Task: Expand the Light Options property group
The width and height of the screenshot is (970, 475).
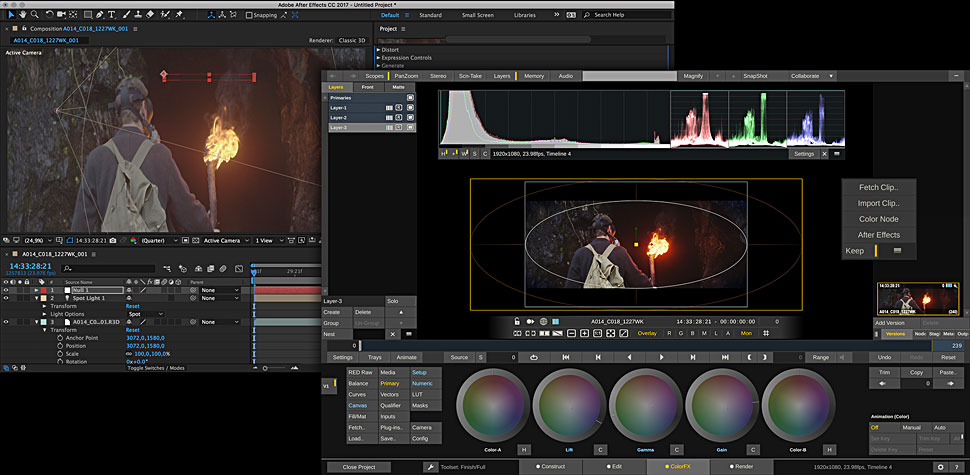Action: pos(44,314)
